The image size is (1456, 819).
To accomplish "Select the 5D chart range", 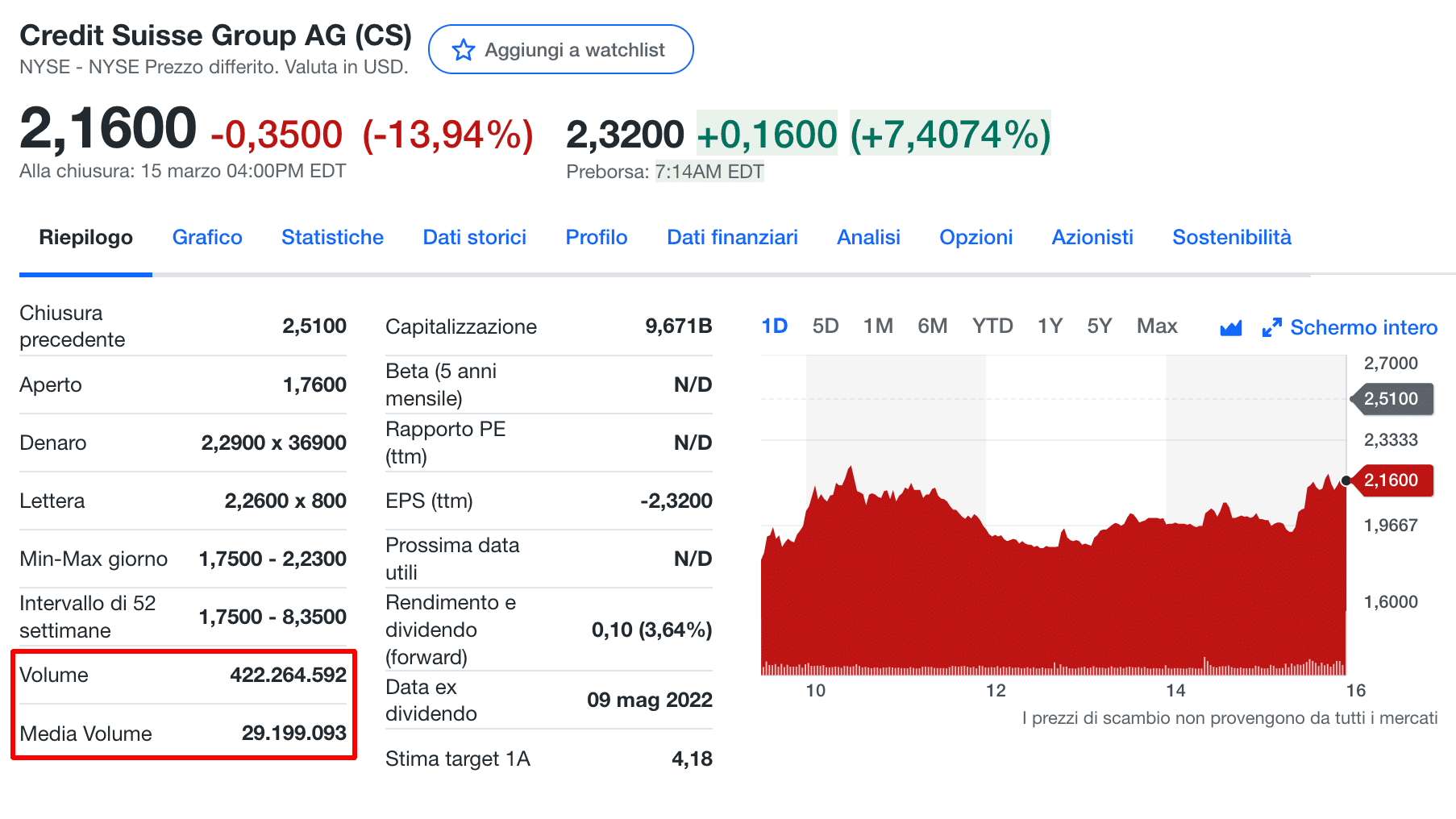I will click(825, 326).
